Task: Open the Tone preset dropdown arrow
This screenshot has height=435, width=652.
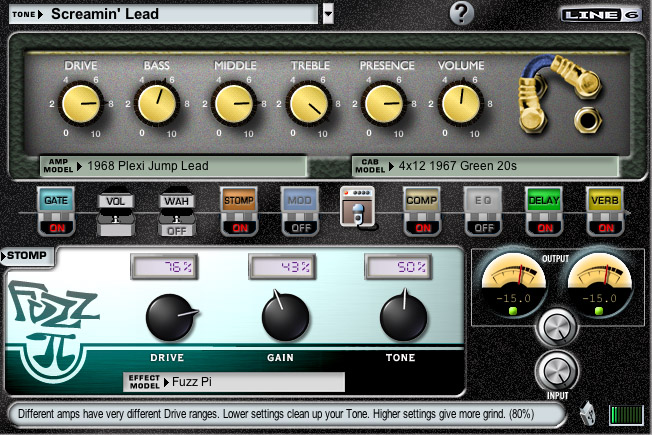Action: click(x=328, y=14)
